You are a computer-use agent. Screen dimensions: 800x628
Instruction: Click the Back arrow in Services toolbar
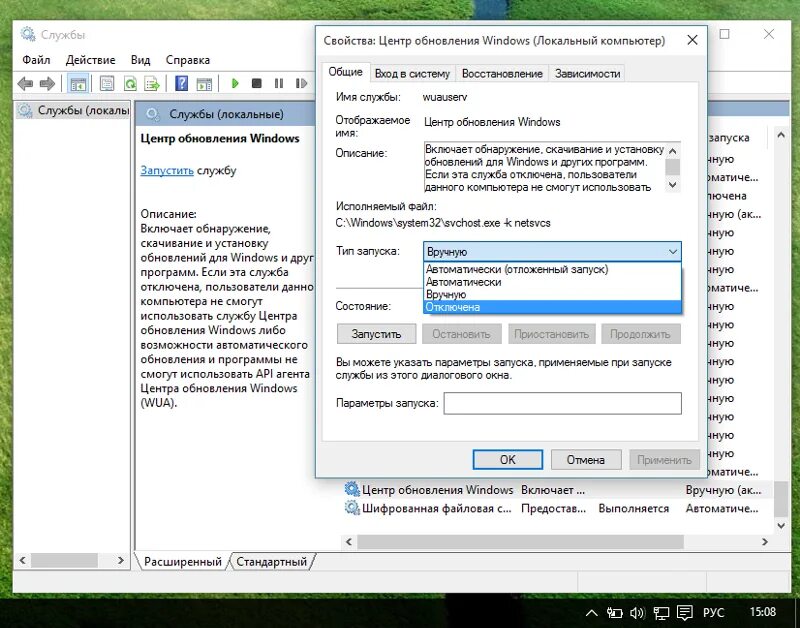click(25, 83)
